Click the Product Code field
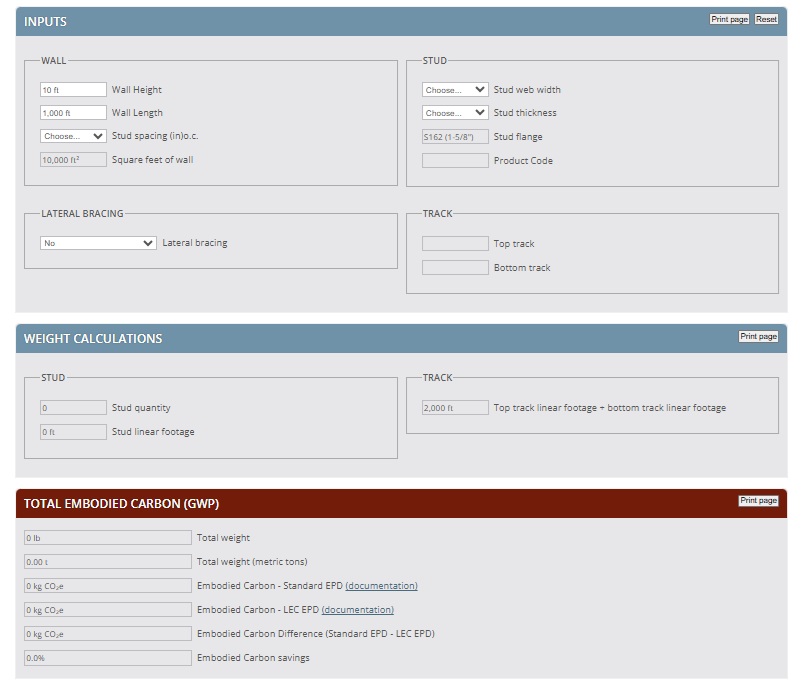802x686 pixels. tap(455, 161)
